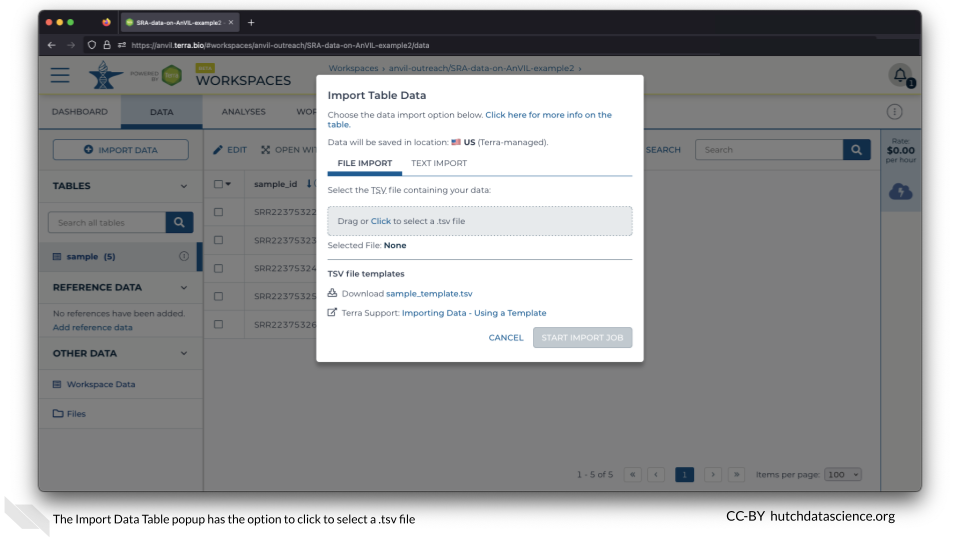This screenshot has height=540, width=960.
Task: Open the sample_template.tsv download link
Action: [429, 294]
